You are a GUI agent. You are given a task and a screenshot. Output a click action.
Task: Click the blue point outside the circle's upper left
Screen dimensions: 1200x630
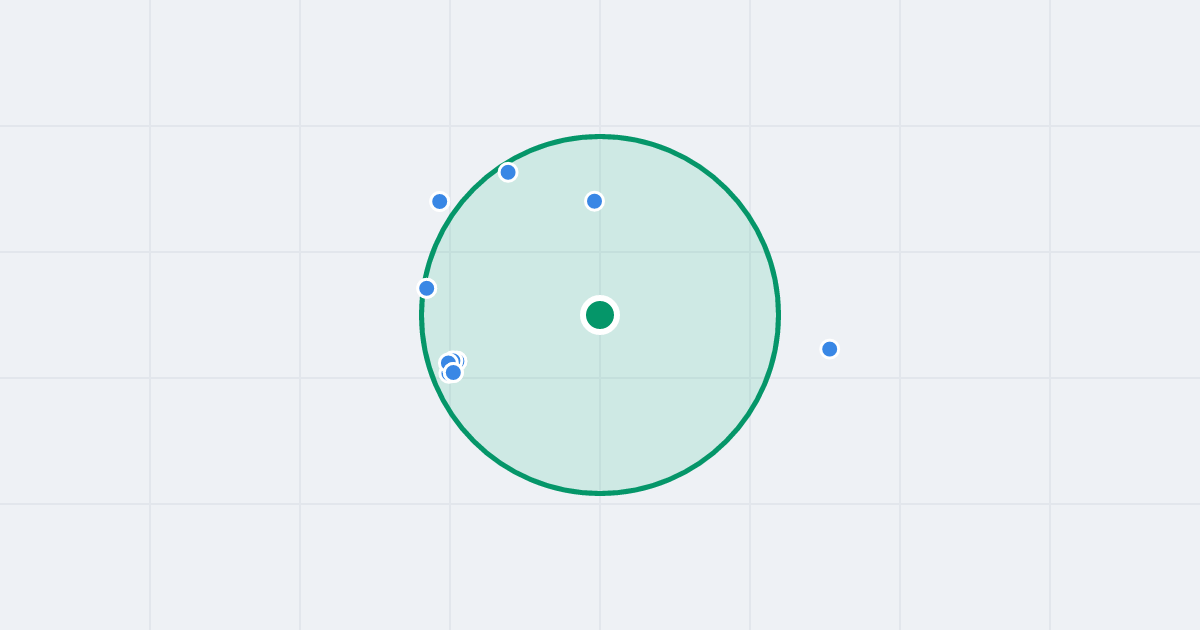pyautogui.click(x=439, y=201)
